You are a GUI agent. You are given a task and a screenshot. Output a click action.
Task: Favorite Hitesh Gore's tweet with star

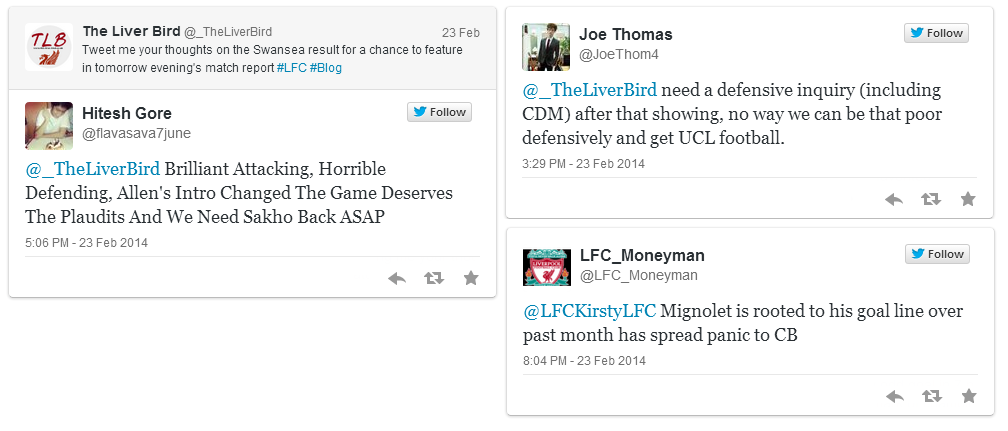point(471,278)
